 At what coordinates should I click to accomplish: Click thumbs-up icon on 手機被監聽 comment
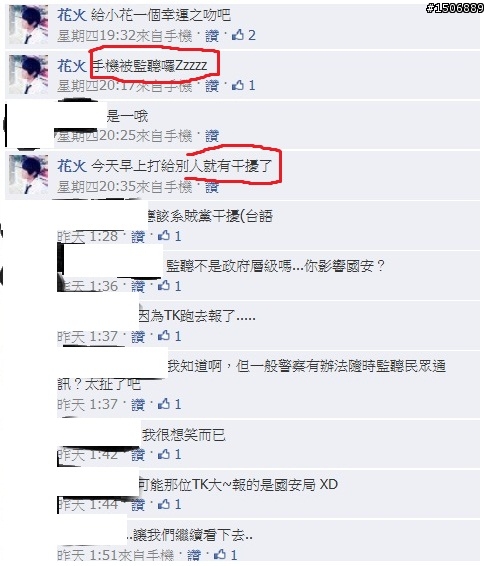(238, 85)
